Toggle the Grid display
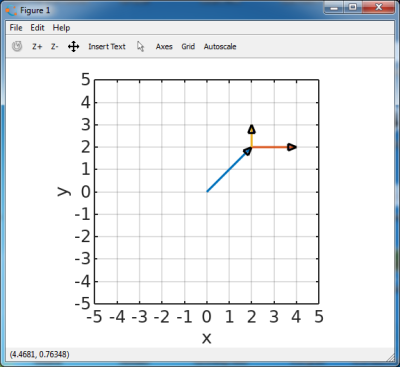400x367 pixels. click(x=188, y=47)
